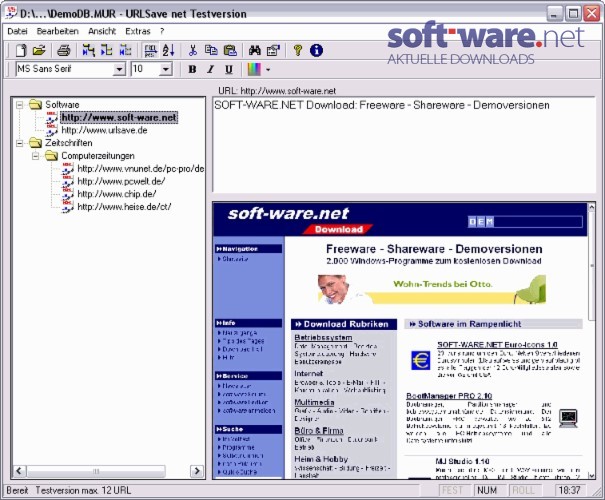The image size is (605, 500).
Task: Select the Computerzeitungen folder
Action: click(98, 156)
